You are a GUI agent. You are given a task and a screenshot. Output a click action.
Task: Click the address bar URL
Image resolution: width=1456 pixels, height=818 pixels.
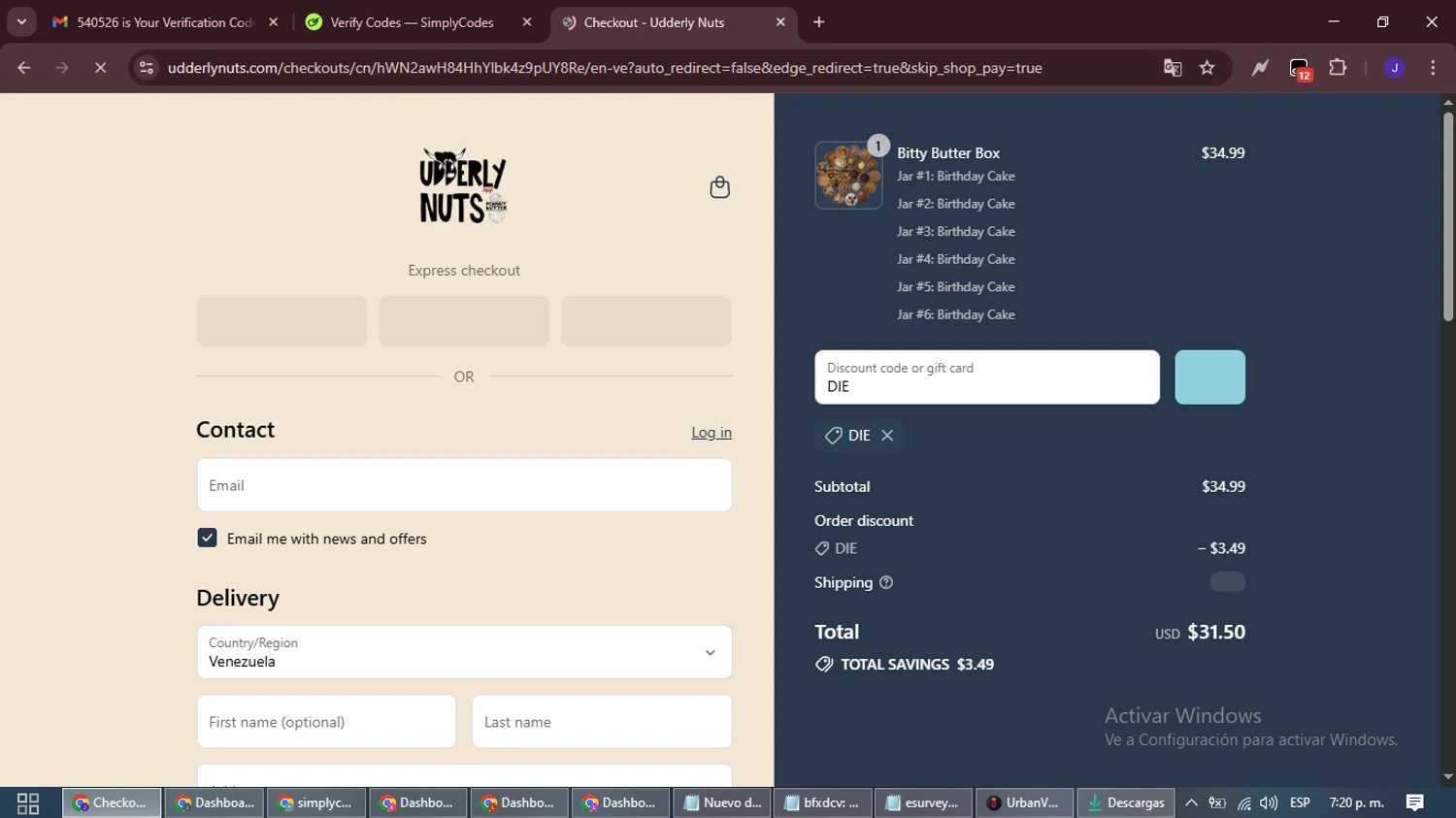tap(605, 68)
